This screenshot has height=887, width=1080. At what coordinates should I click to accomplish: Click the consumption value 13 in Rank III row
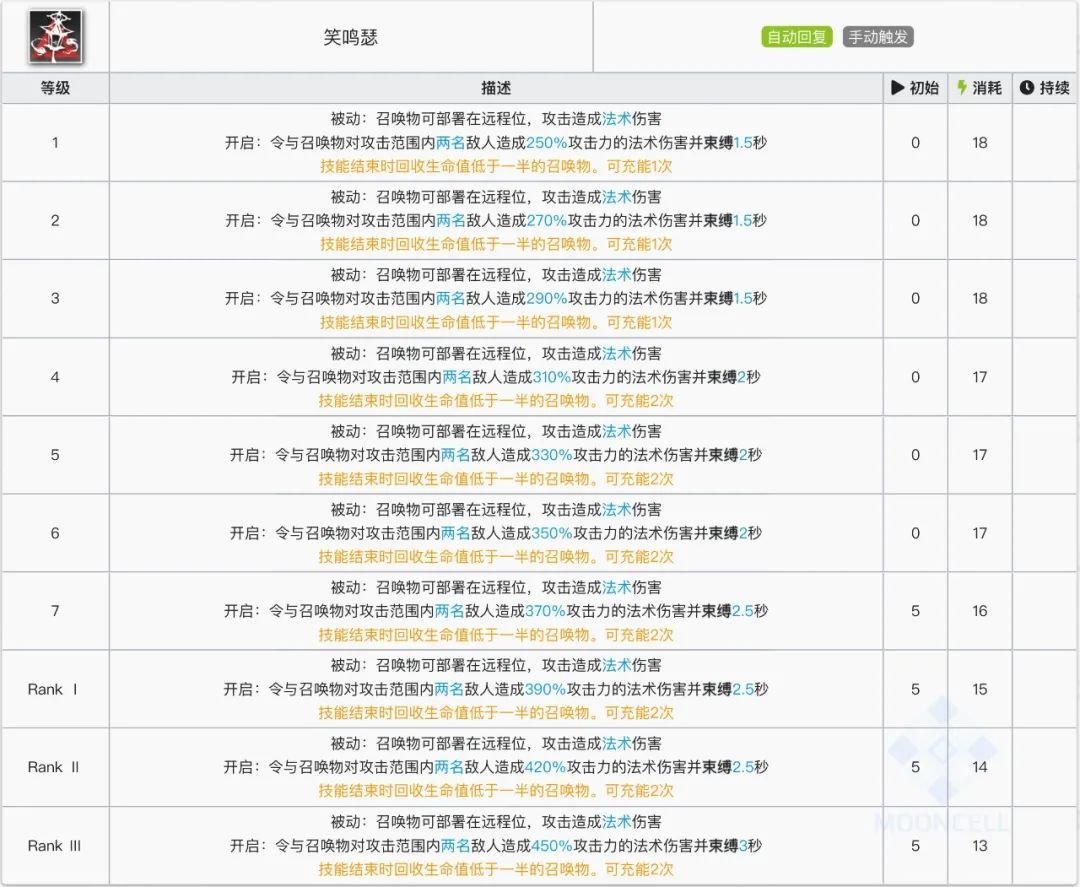tap(979, 845)
